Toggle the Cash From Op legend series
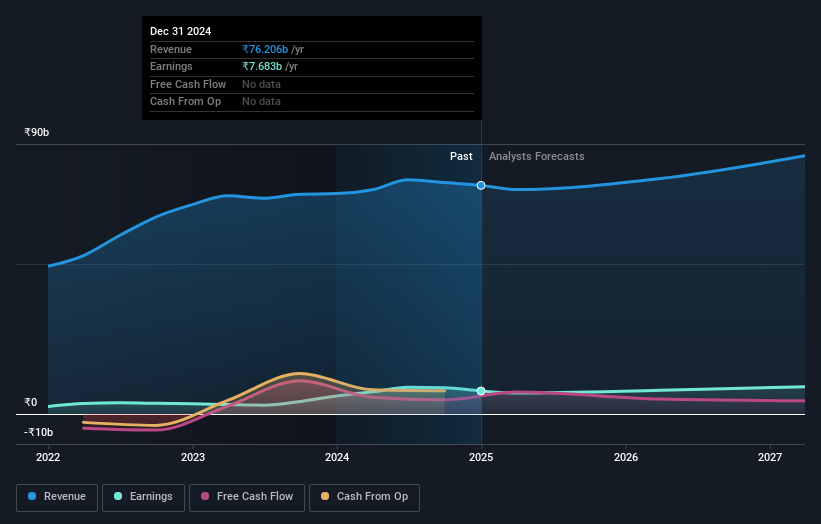The width and height of the screenshot is (821, 524). (x=364, y=497)
